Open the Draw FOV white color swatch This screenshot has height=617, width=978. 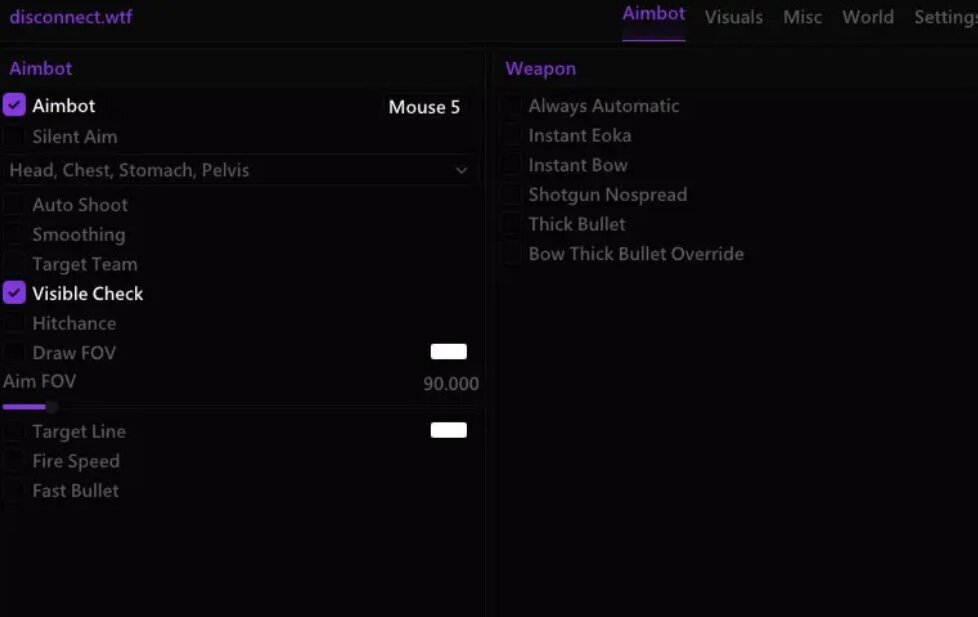tap(448, 351)
